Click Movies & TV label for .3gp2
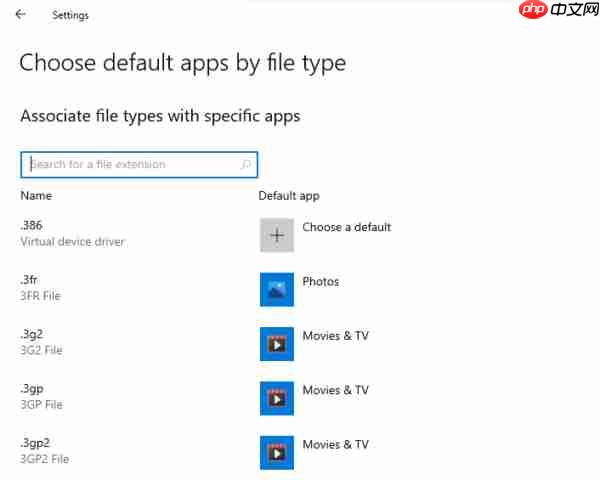 (x=335, y=444)
